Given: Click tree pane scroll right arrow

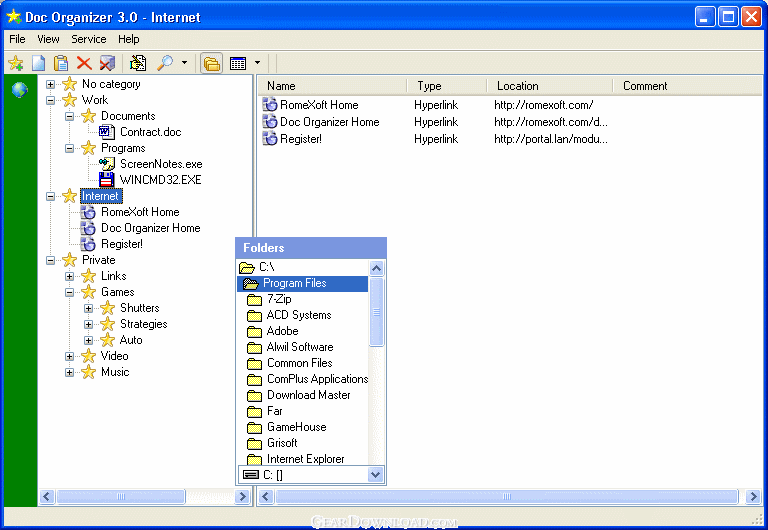Looking at the screenshot, I should [x=242, y=497].
